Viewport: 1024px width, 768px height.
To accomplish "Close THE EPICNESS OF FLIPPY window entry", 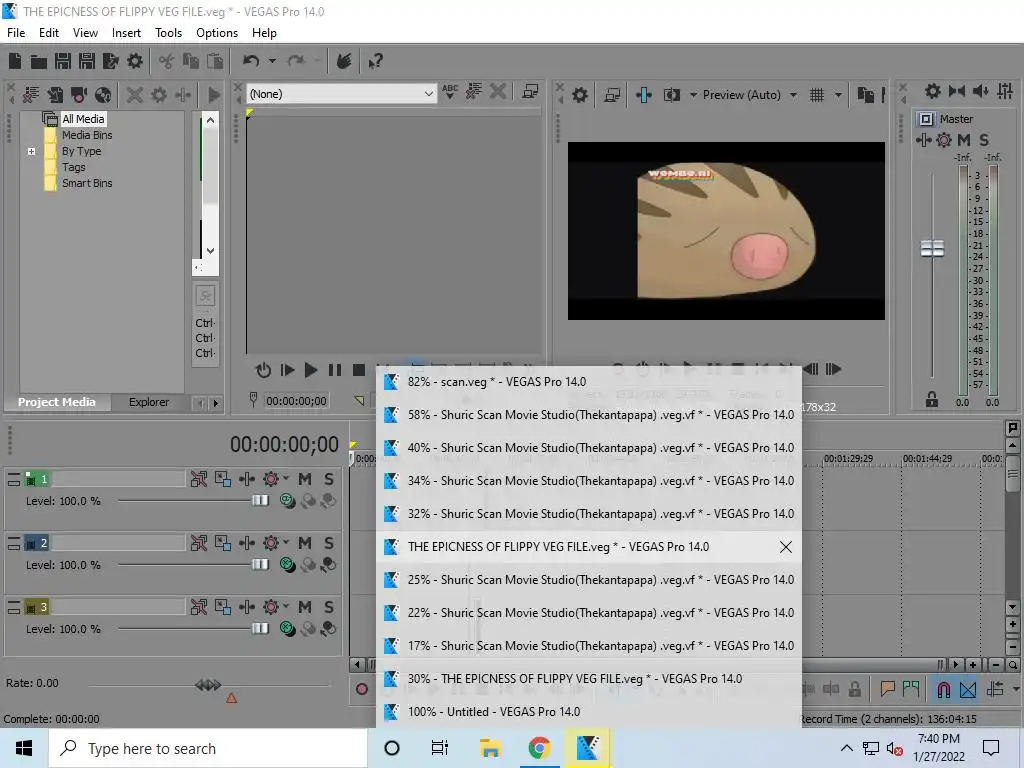I will click(786, 547).
